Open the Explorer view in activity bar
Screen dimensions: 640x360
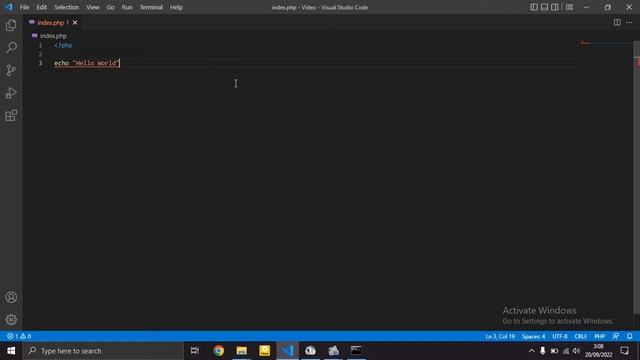pyautogui.click(x=11, y=25)
